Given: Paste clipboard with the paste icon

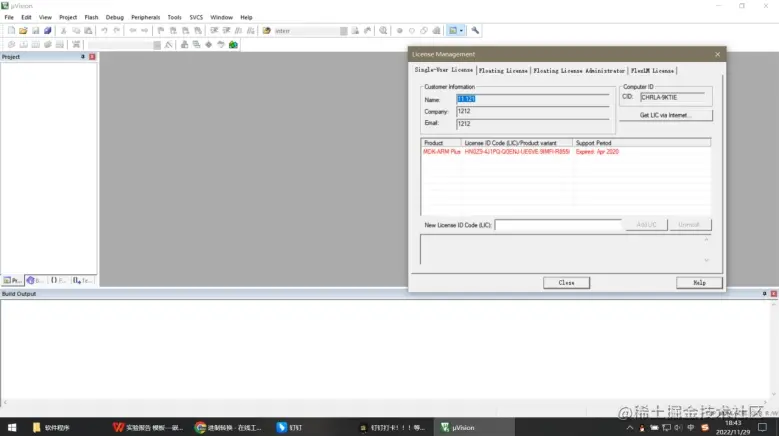Looking at the screenshot, I should pos(88,31).
